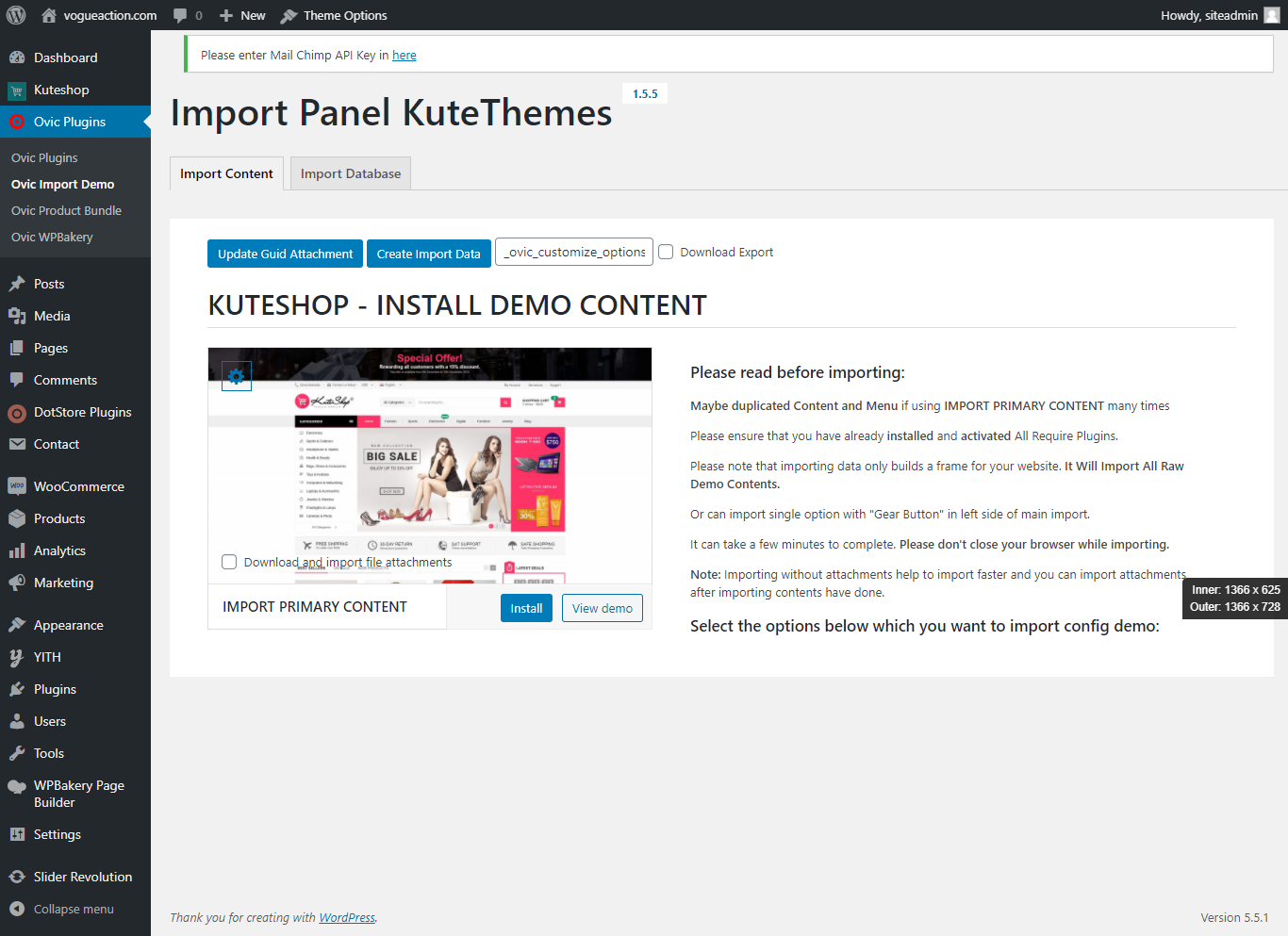
Task: Click the Update Guid Attachment button
Action: pos(285,254)
